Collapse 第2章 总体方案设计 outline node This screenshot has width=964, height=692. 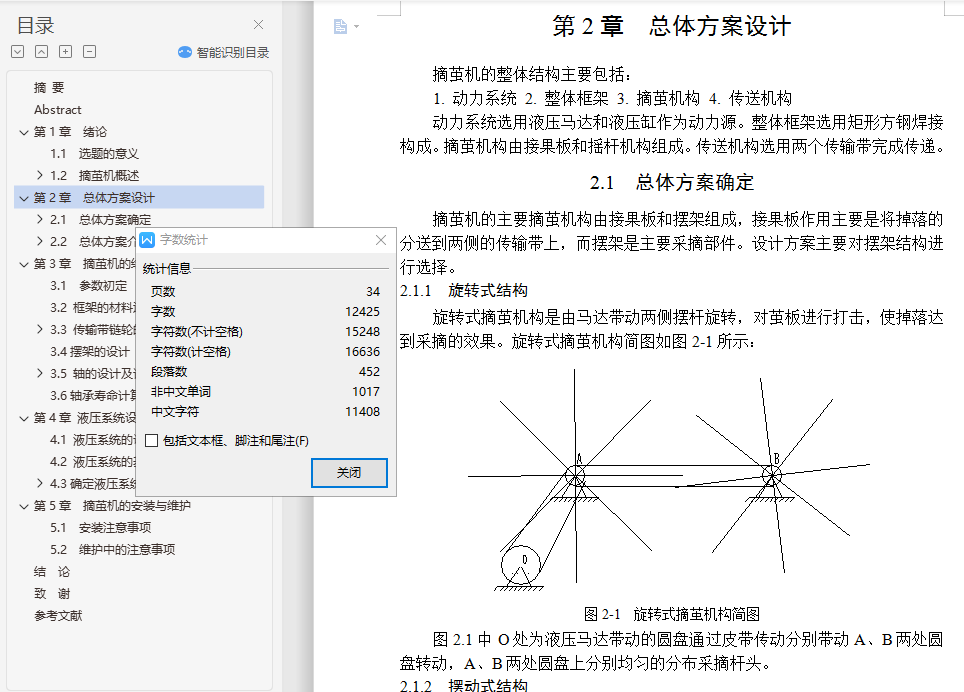[24, 198]
